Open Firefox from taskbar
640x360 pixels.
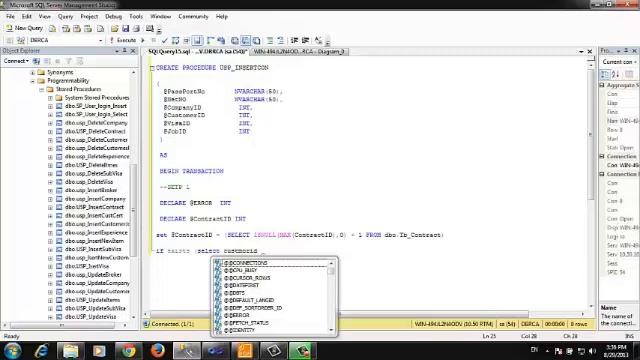pyautogui.click(x=158, y=351)
